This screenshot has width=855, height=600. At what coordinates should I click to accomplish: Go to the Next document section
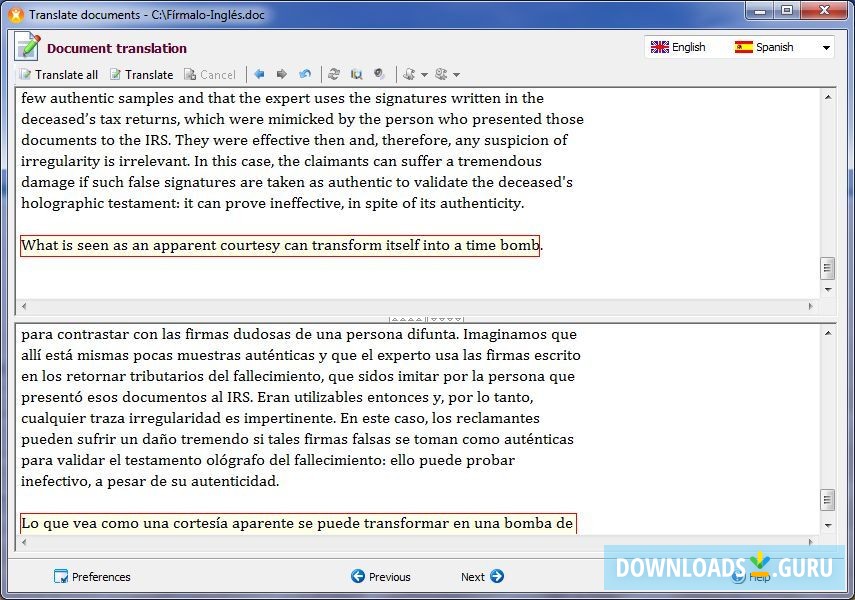pos(479,577)
